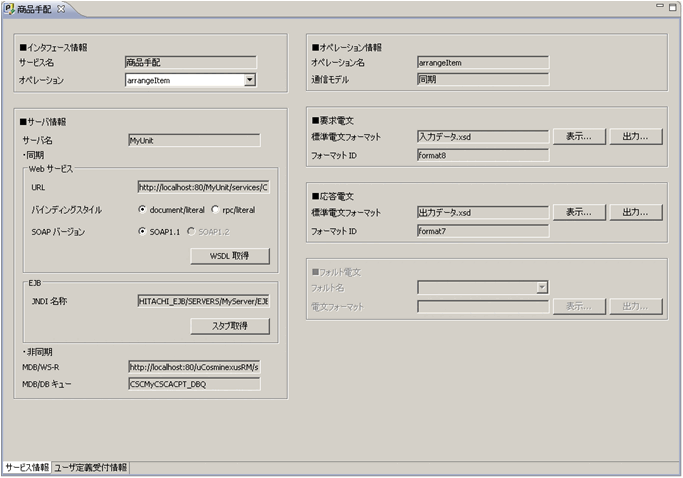Click the 入力データ.xsd format field
Screen dimensions: 683x478
click(x=483, y=136)
